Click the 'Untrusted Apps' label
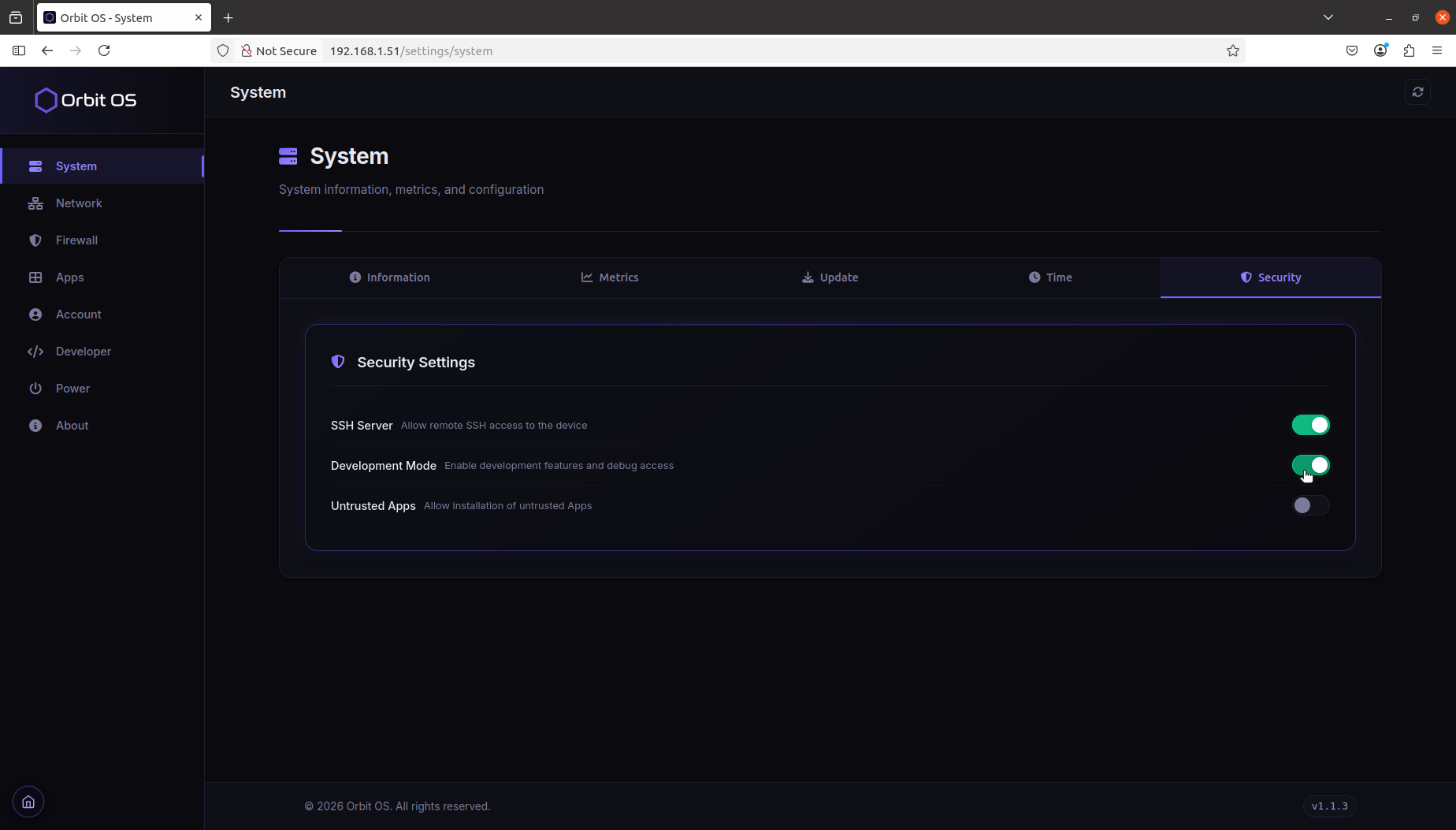The height and width of the screenshot is (830, 1456). 373,505
